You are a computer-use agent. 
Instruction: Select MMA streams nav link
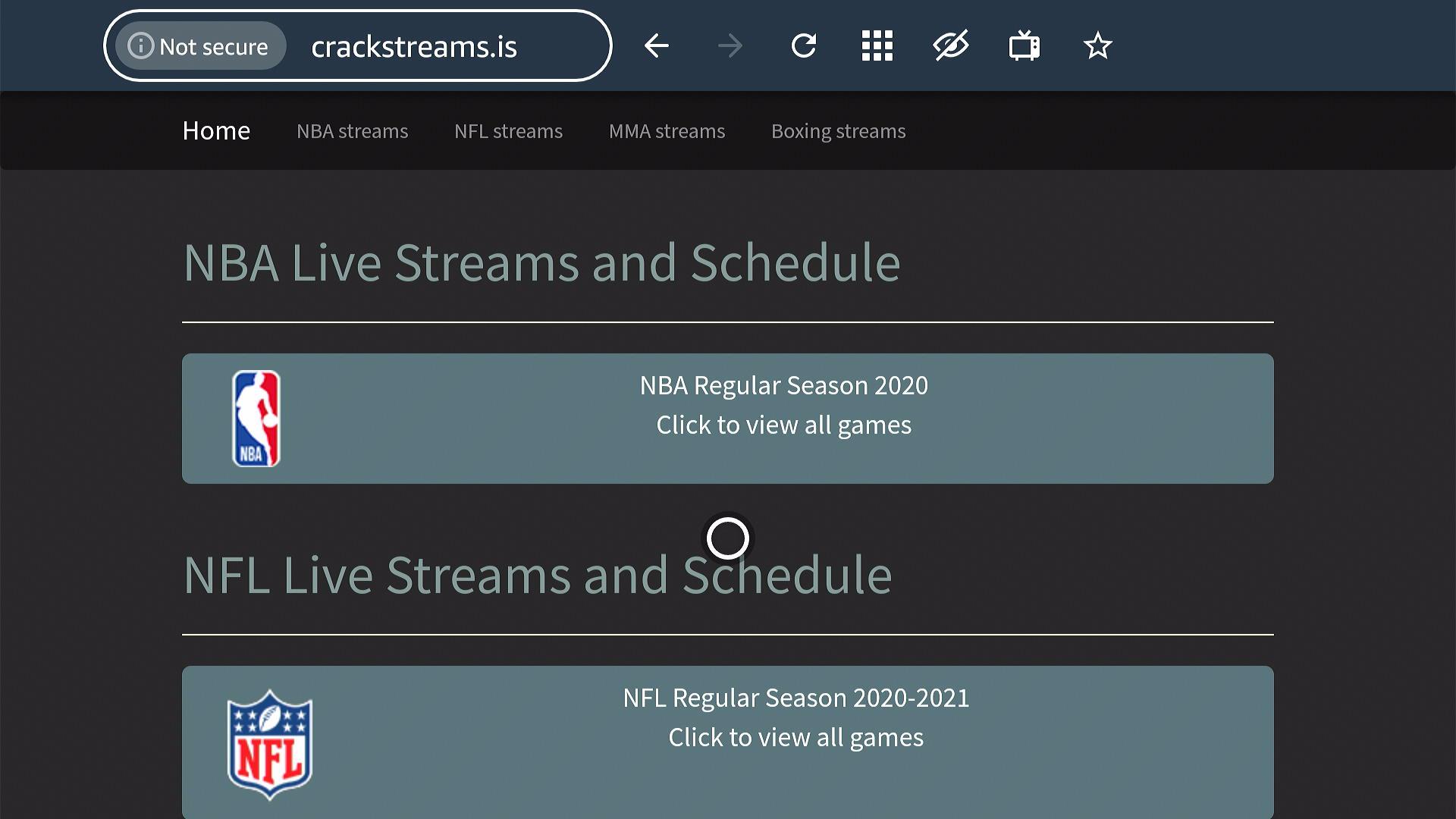pyautogui.click(x=667, y=131)
